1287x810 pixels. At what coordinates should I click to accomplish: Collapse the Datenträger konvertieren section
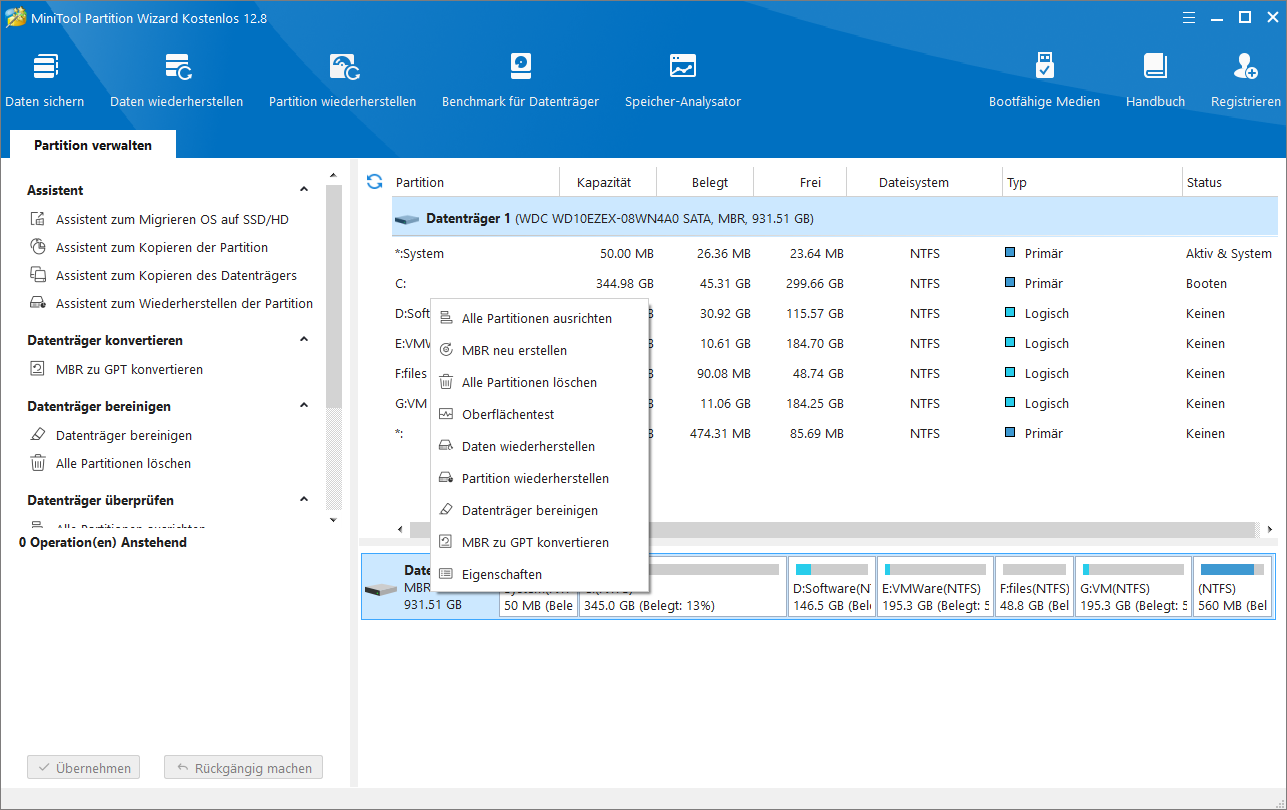304,340
